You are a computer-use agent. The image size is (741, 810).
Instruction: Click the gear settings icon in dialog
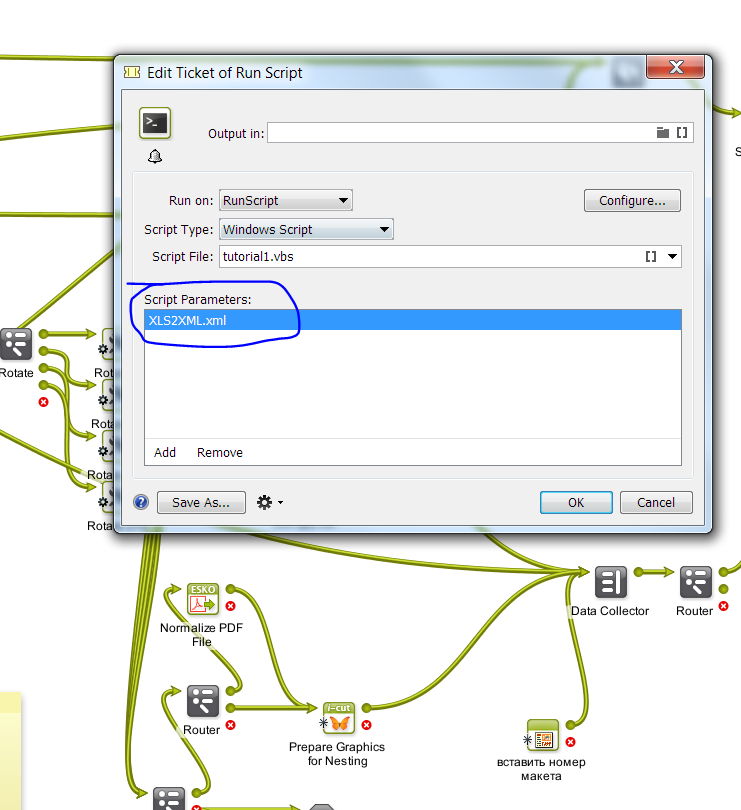click(265, 502)
